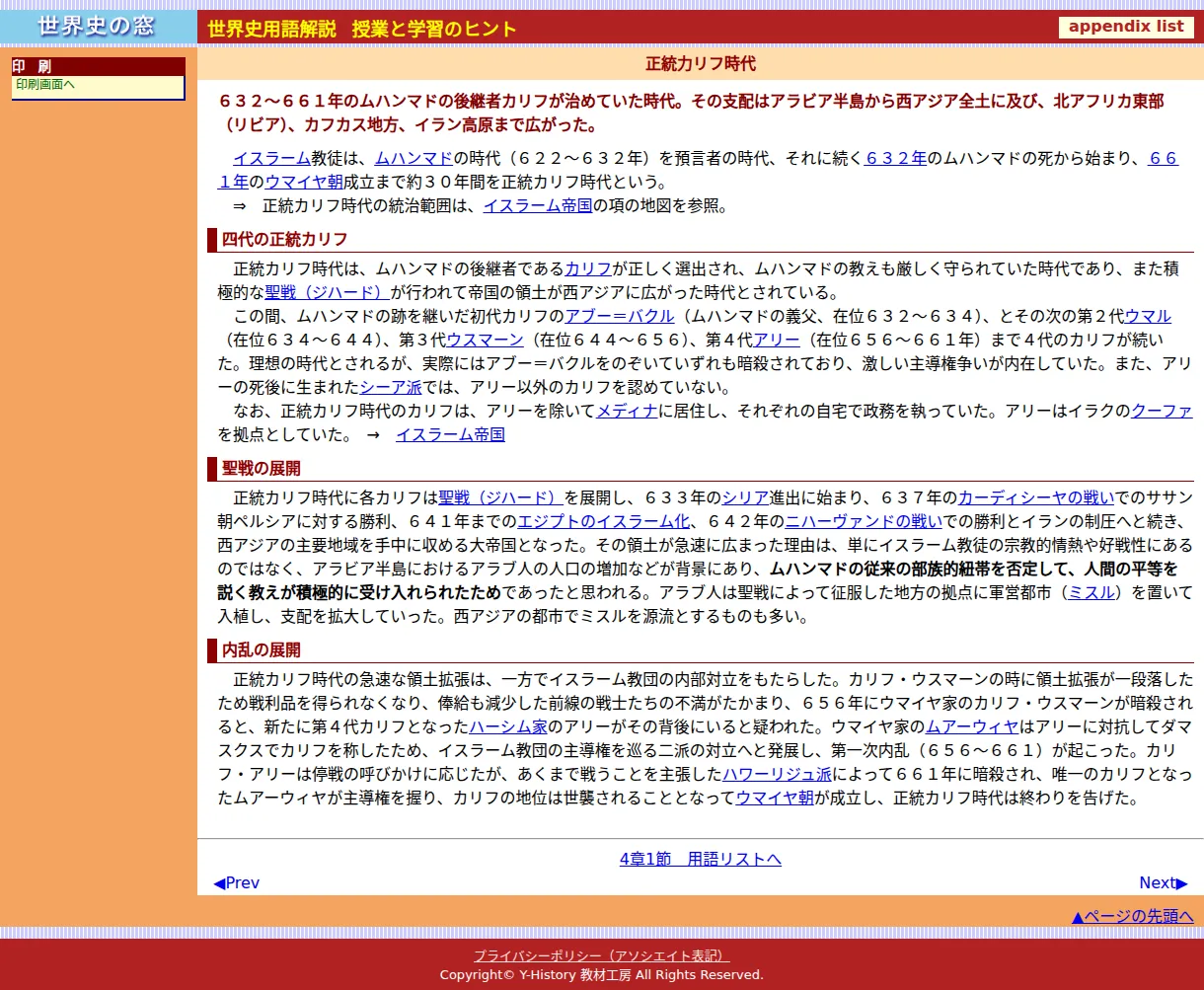Follow the ６３２年 year link
The height and width of the screenshot is (990, 1204).
895,158
